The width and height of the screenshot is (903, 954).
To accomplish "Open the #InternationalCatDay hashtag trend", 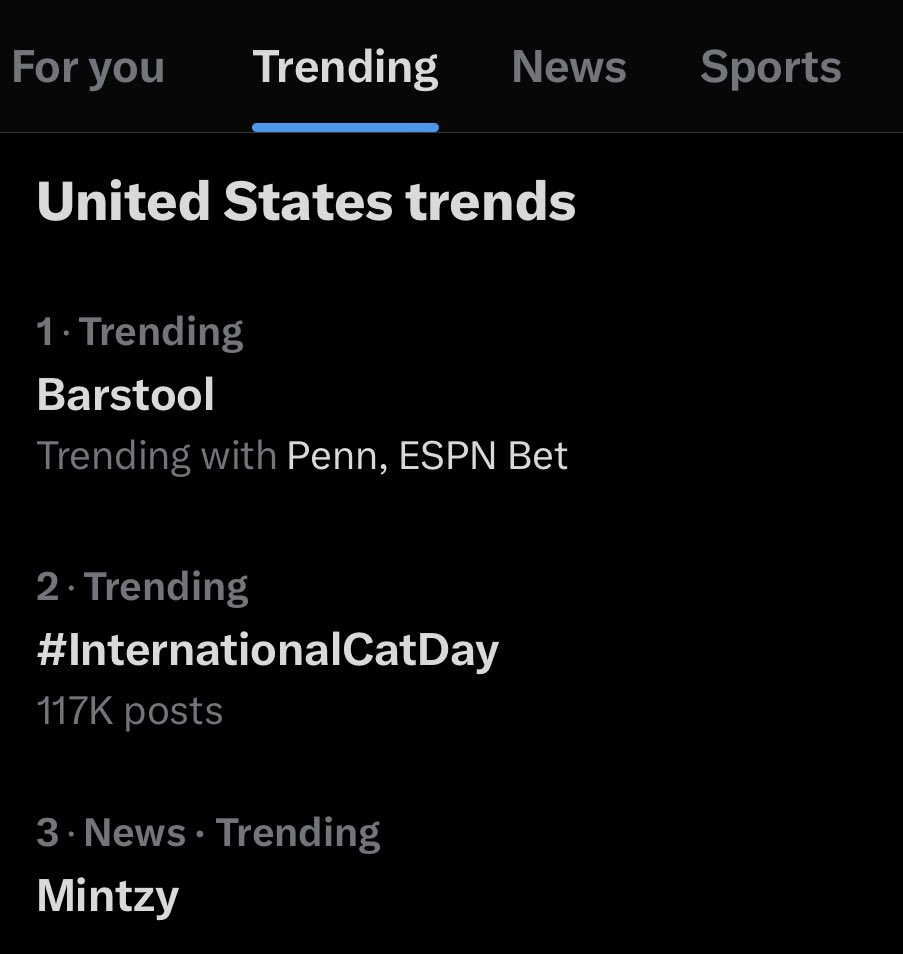I will 268,650.
